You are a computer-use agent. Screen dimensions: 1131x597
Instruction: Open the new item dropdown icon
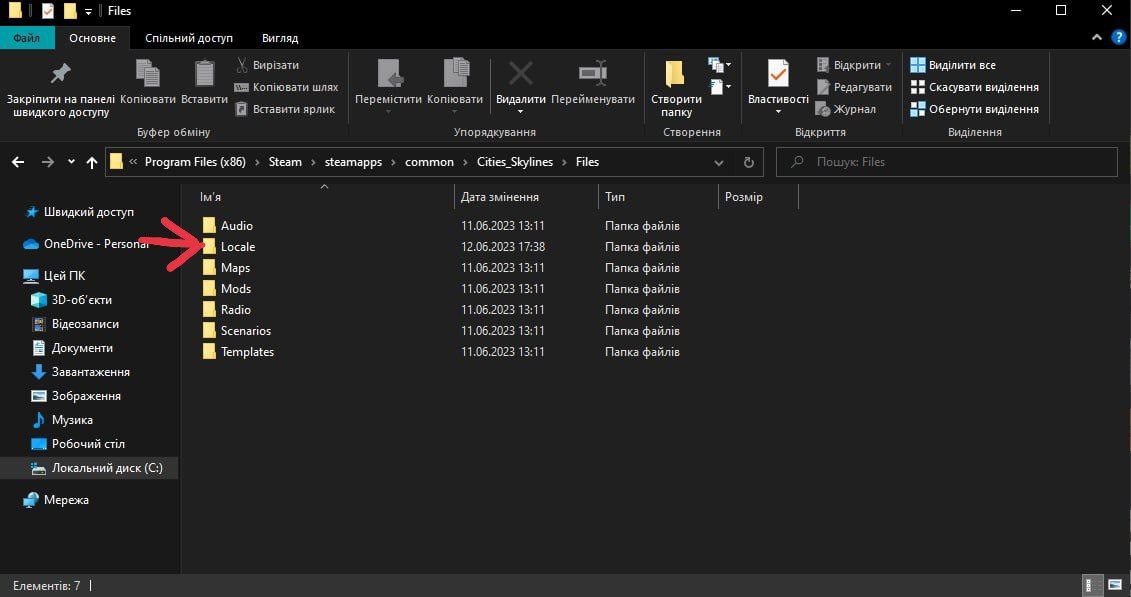pyautogui.click(x=720, y=65)
